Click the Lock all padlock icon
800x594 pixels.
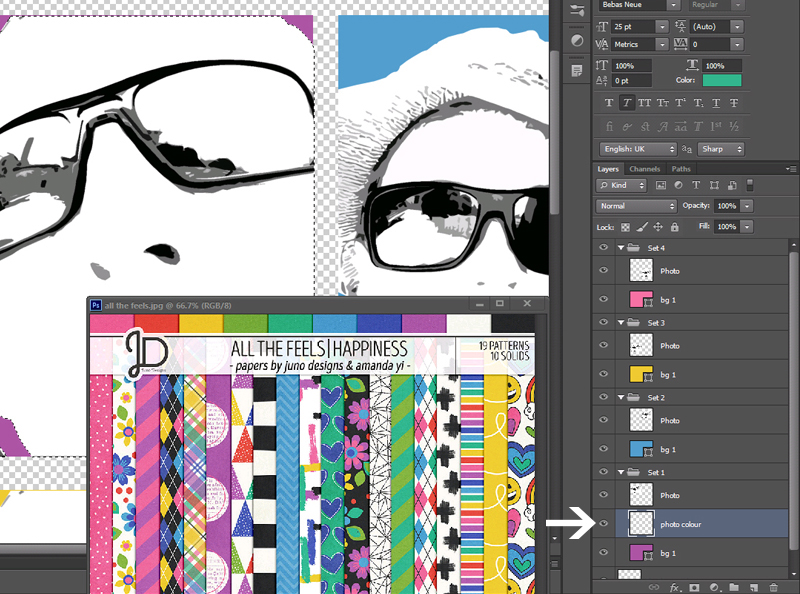674,227
